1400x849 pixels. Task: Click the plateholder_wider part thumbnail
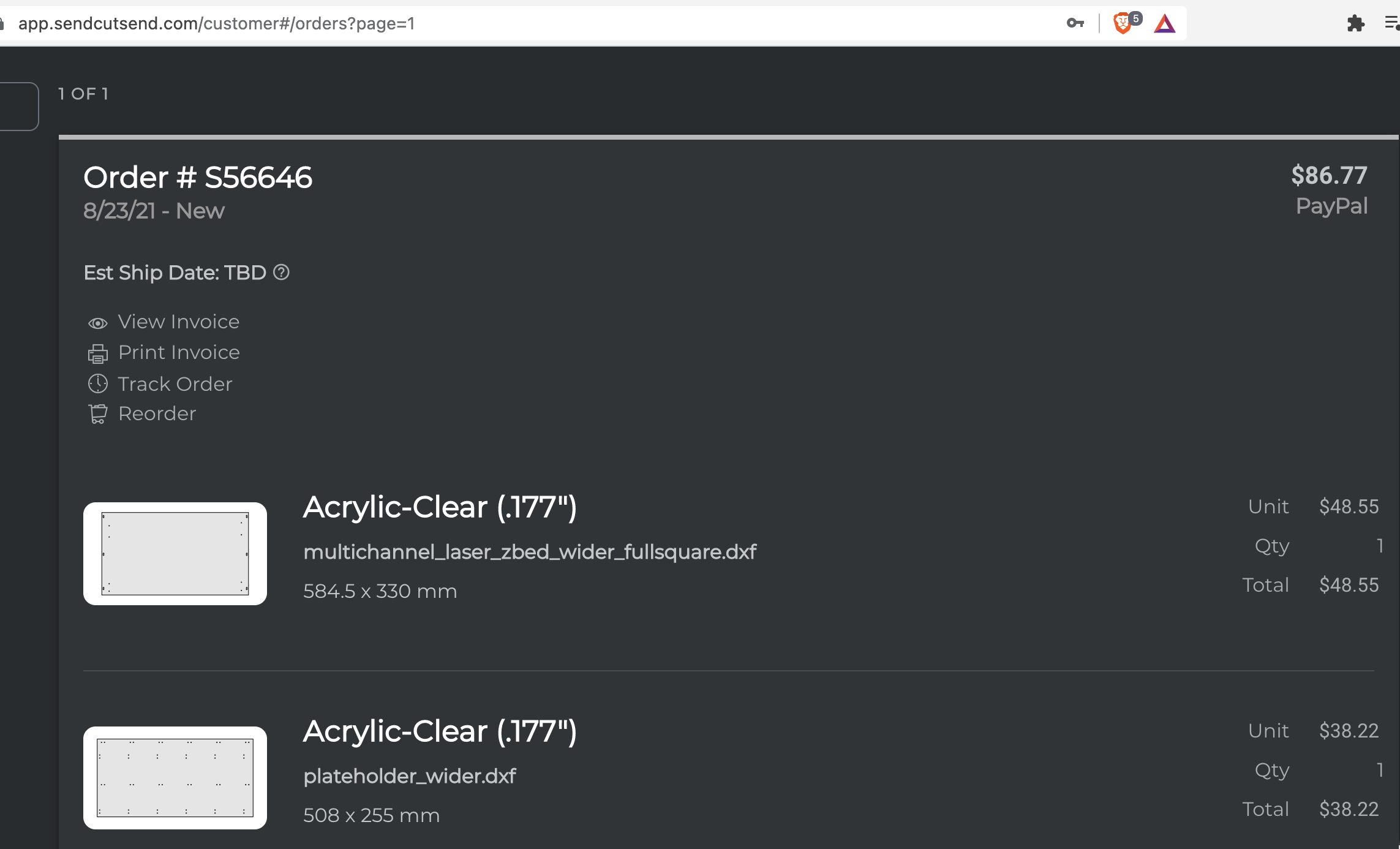tap(175, 778)
